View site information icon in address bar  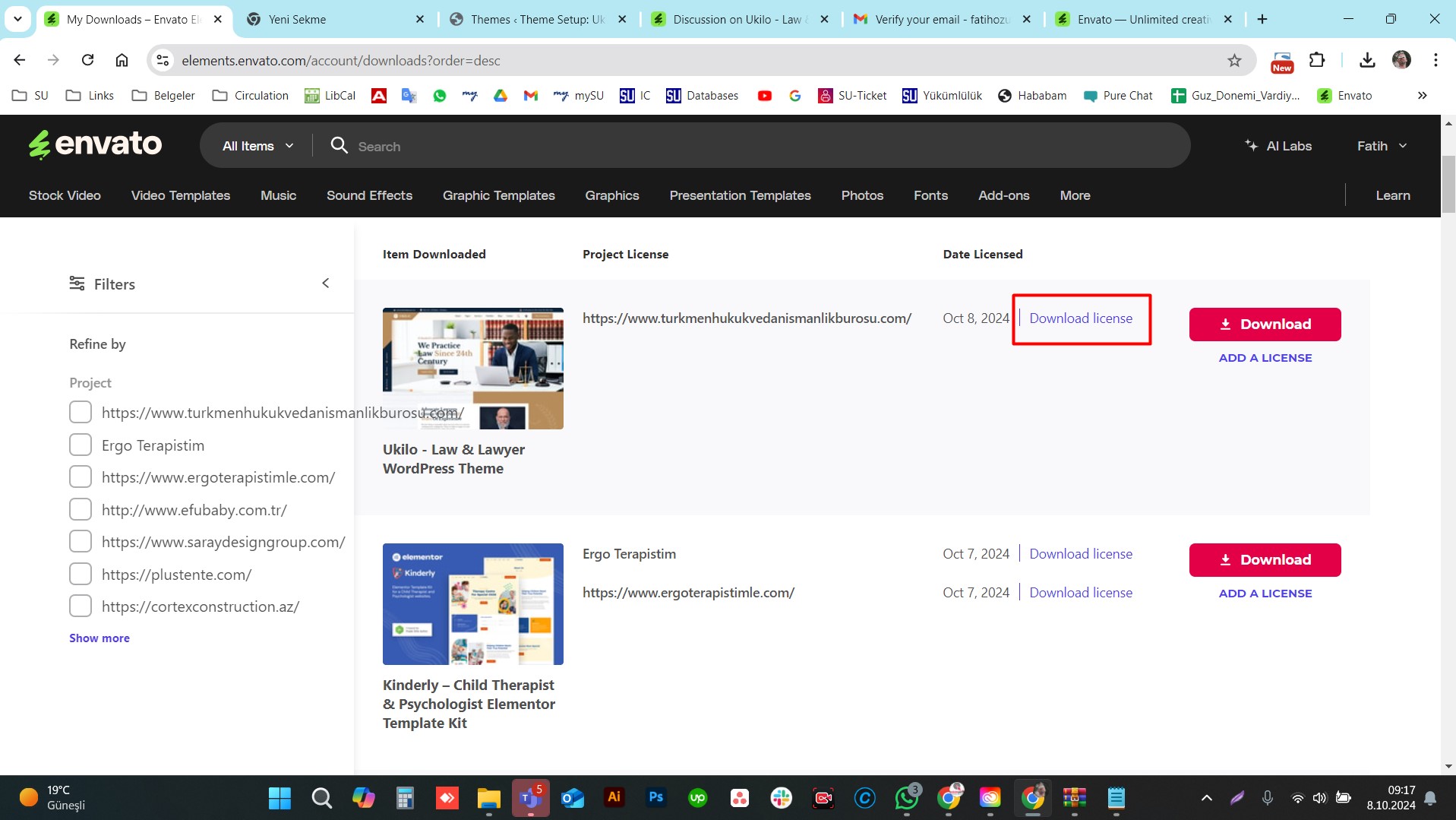tap(163, 61)
